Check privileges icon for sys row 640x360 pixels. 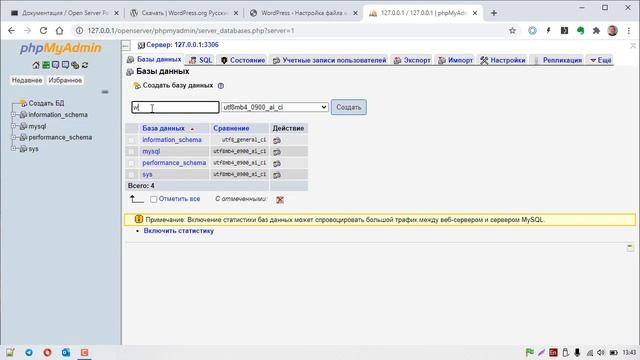pos(277,175)
